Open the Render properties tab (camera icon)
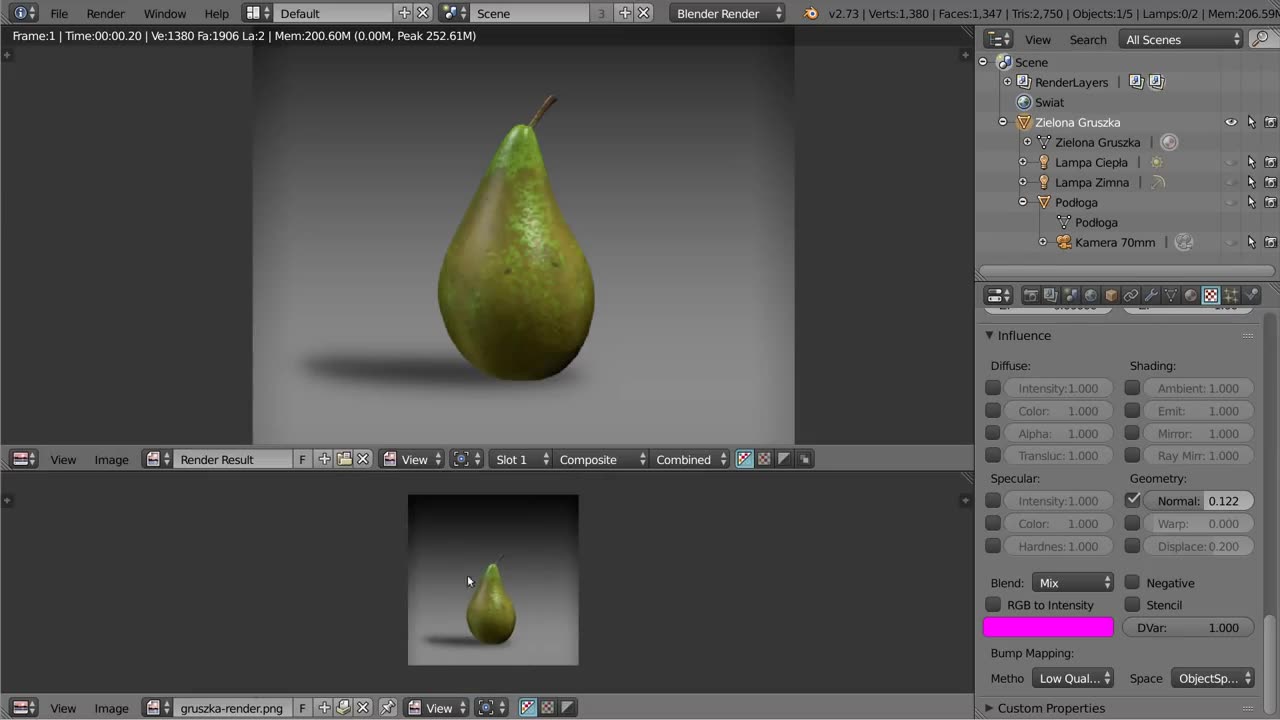The height and width of the screenshot is (720, 1280). point(1030,295)
